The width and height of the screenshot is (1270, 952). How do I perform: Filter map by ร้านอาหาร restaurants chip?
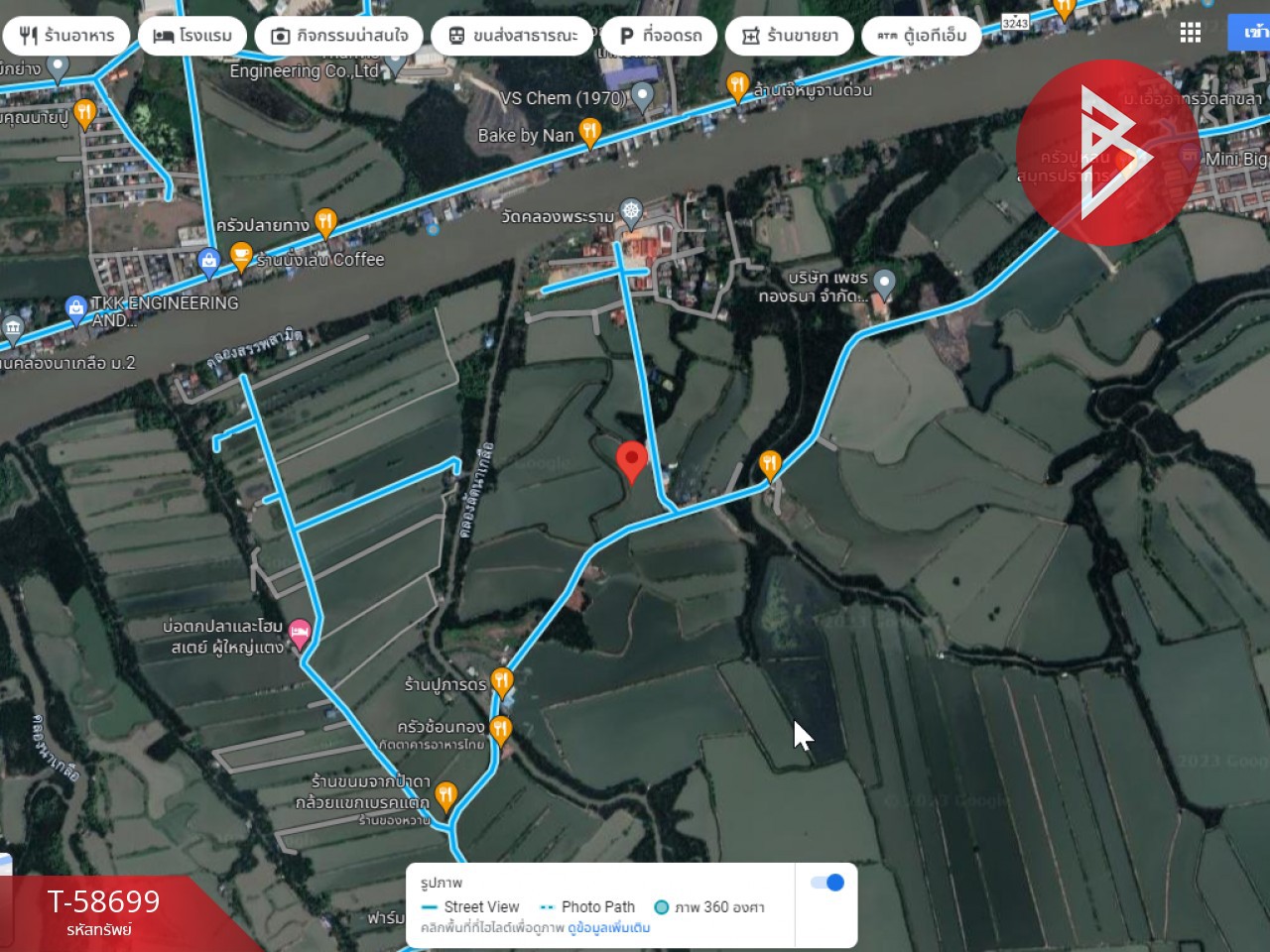pyautogui.click(x=66, y=36)
